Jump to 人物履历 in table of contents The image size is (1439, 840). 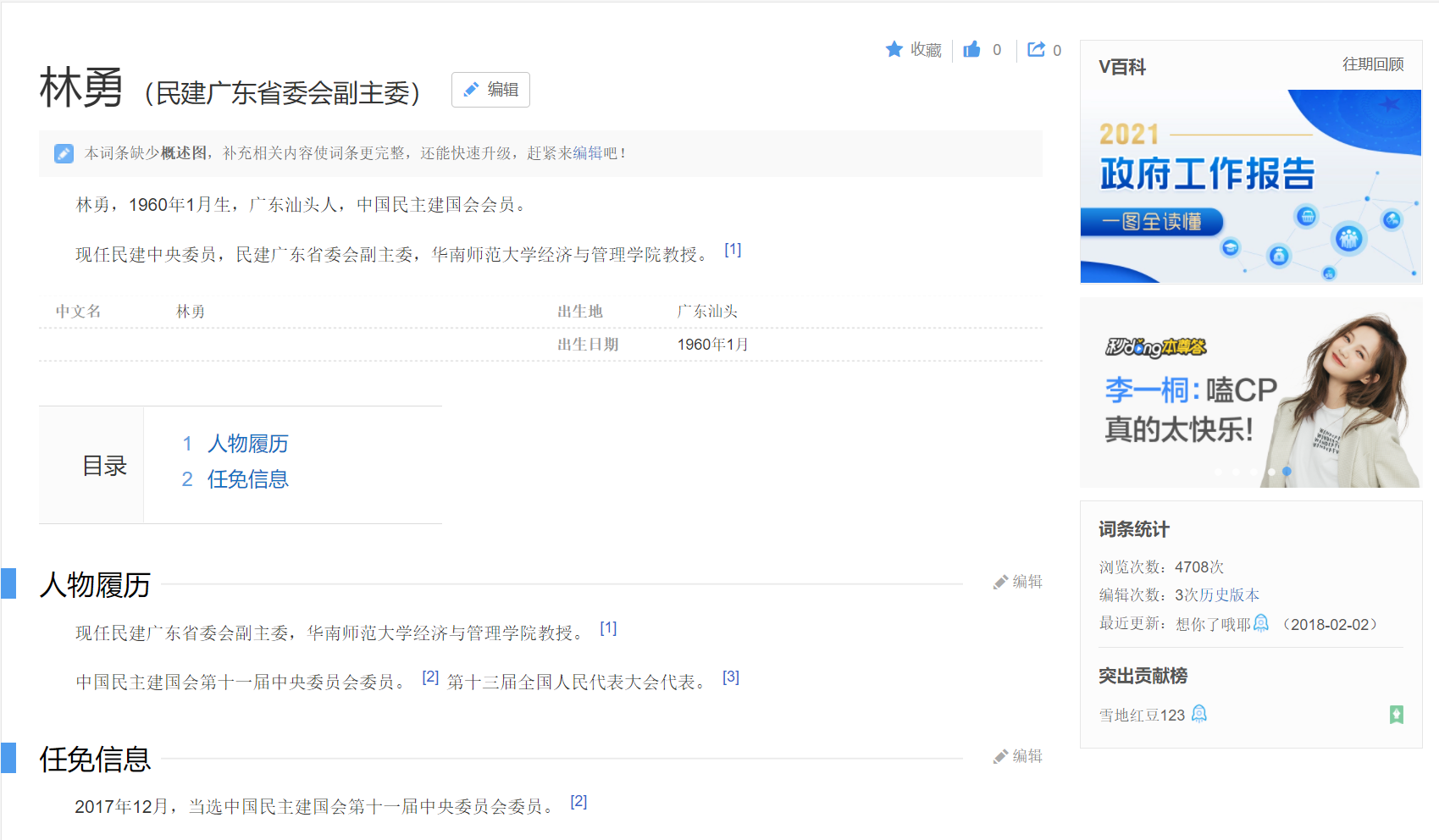pyautogui.click(x=247, y=444)
